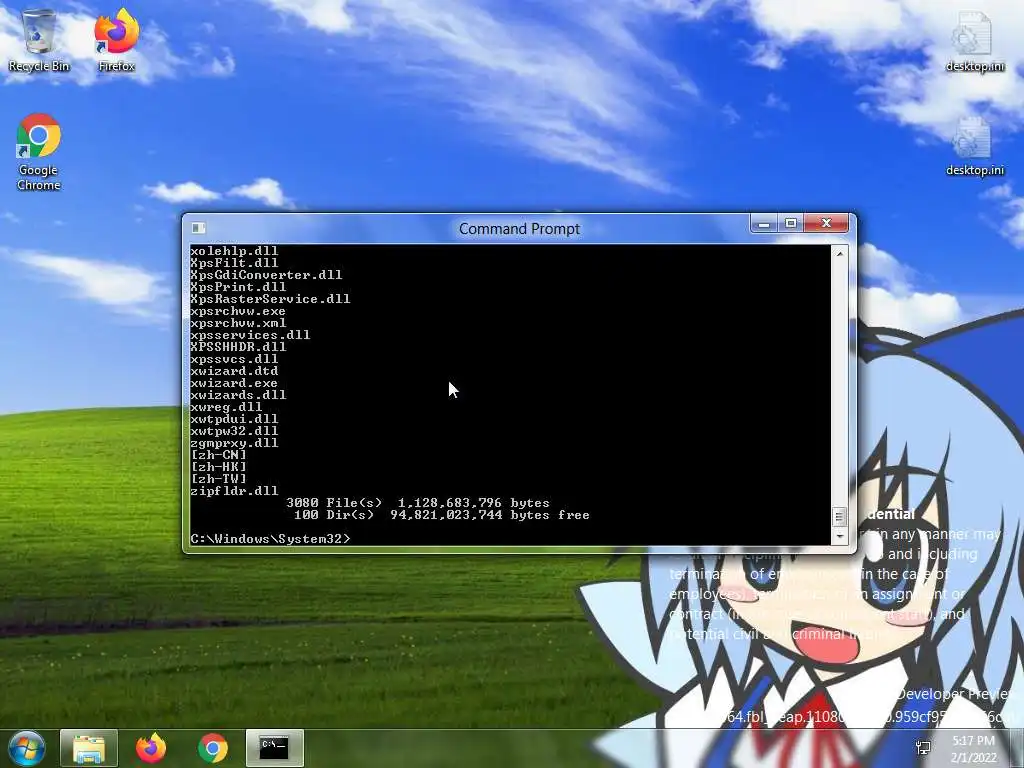Screen dimensions: 1024x768
Task: Launch Firefox from the taskbar
Action: click(151, 748)
